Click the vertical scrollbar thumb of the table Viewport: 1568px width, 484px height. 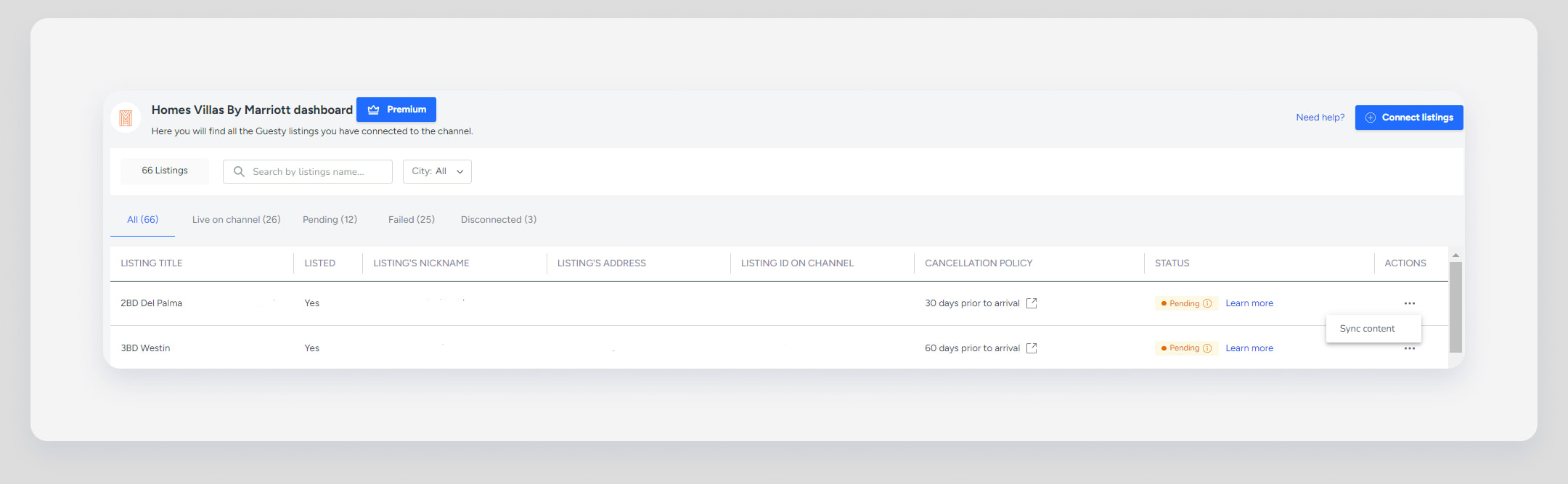[1455, 308]
